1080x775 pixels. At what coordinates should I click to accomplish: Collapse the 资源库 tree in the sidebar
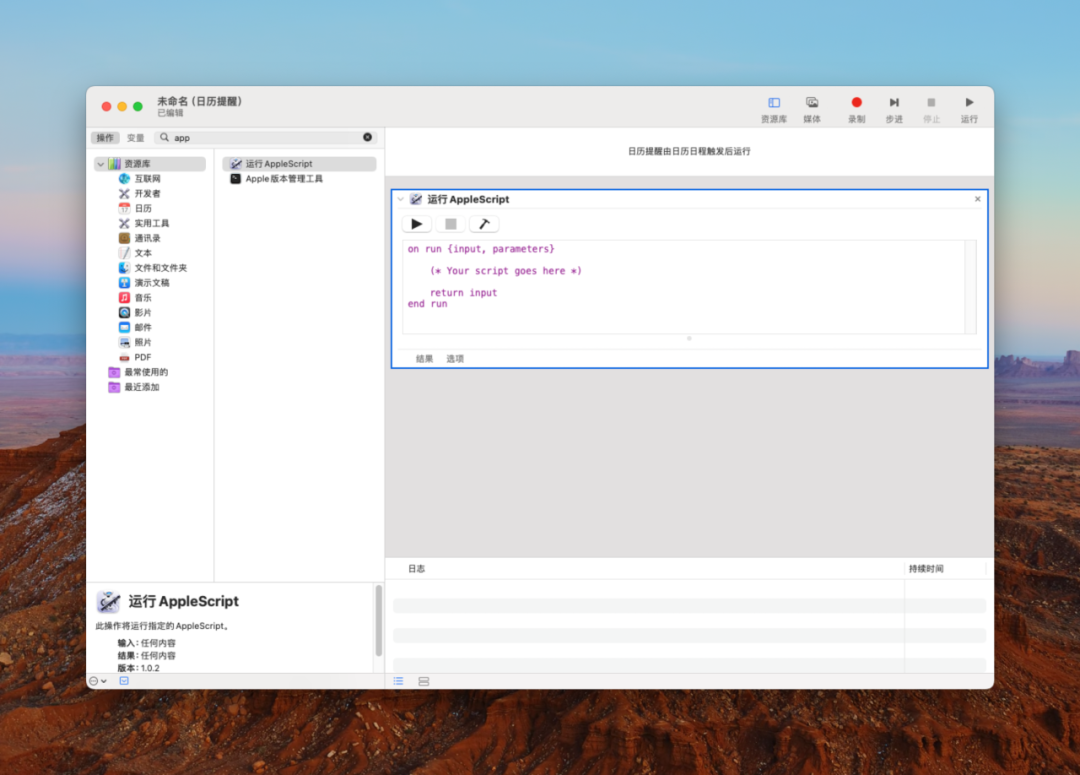(101, 164)
